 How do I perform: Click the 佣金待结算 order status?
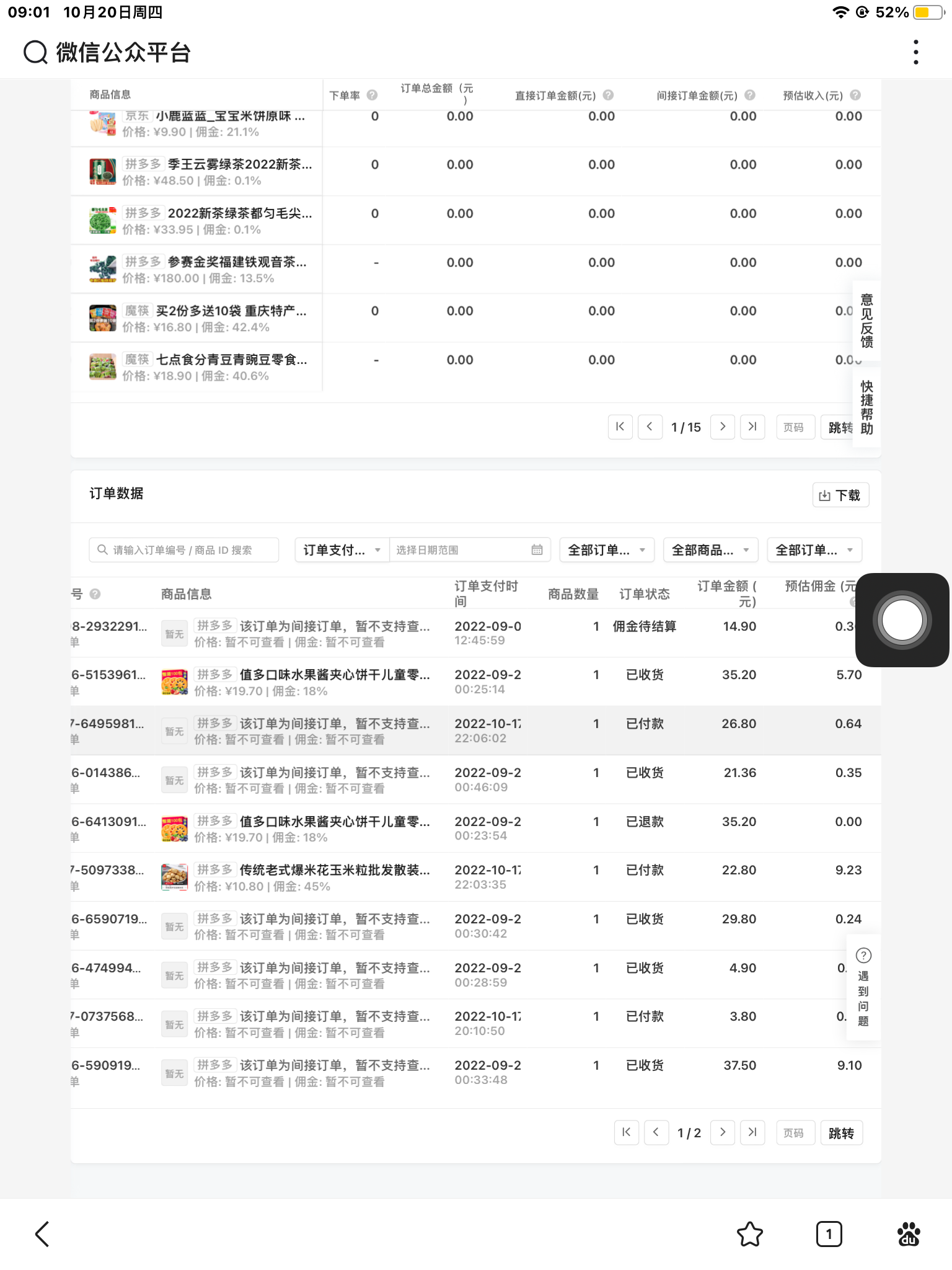click(645, 626)
